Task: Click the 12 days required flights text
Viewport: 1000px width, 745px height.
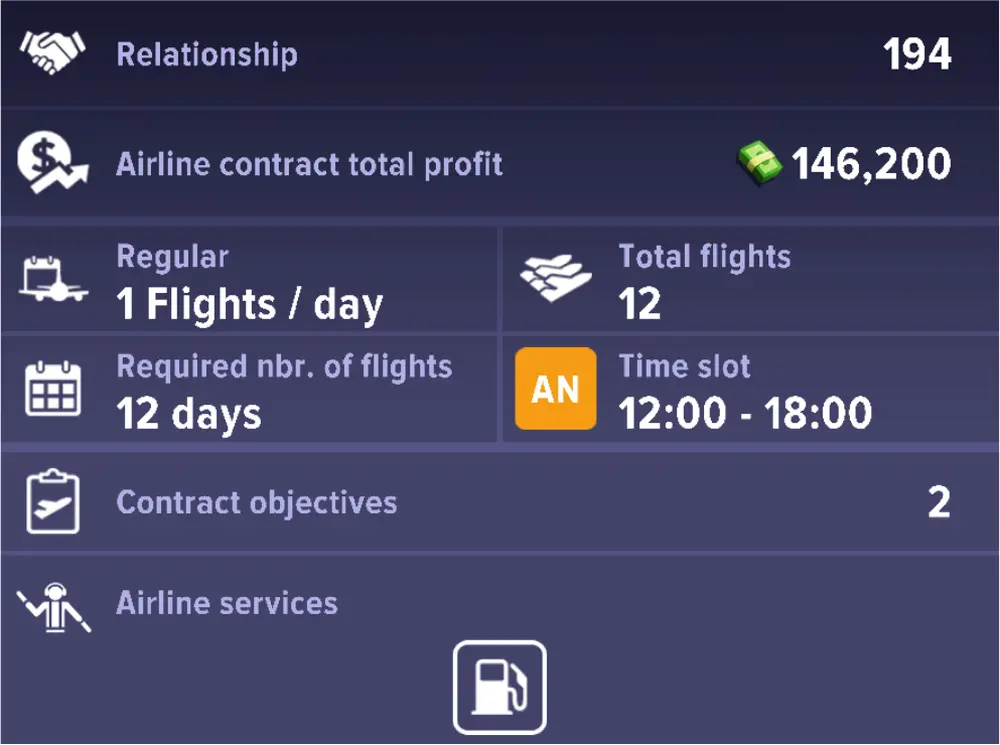Action: 189,413
